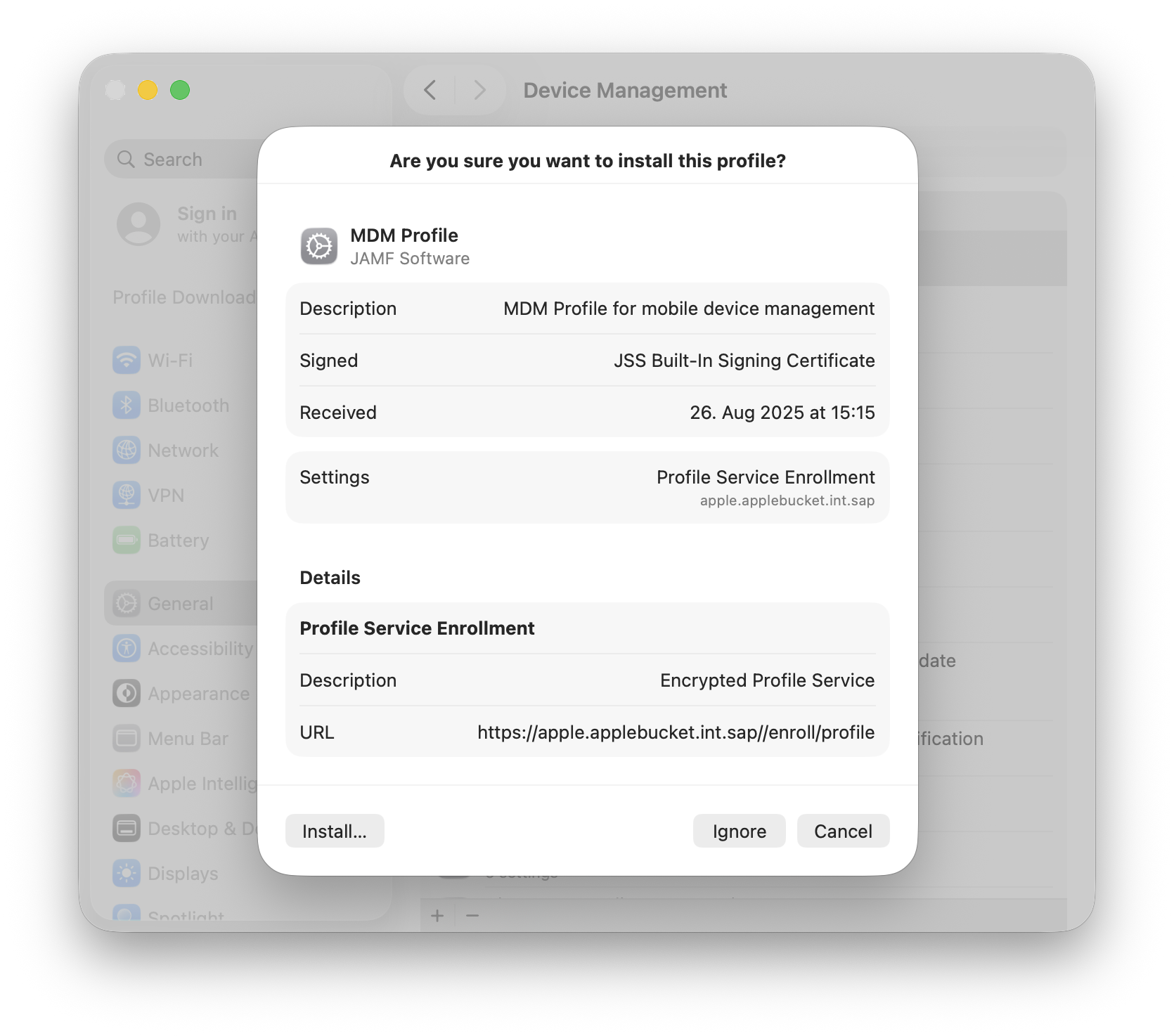
Task: Cancel the profile installation dialog
Action: click(843, 831)
